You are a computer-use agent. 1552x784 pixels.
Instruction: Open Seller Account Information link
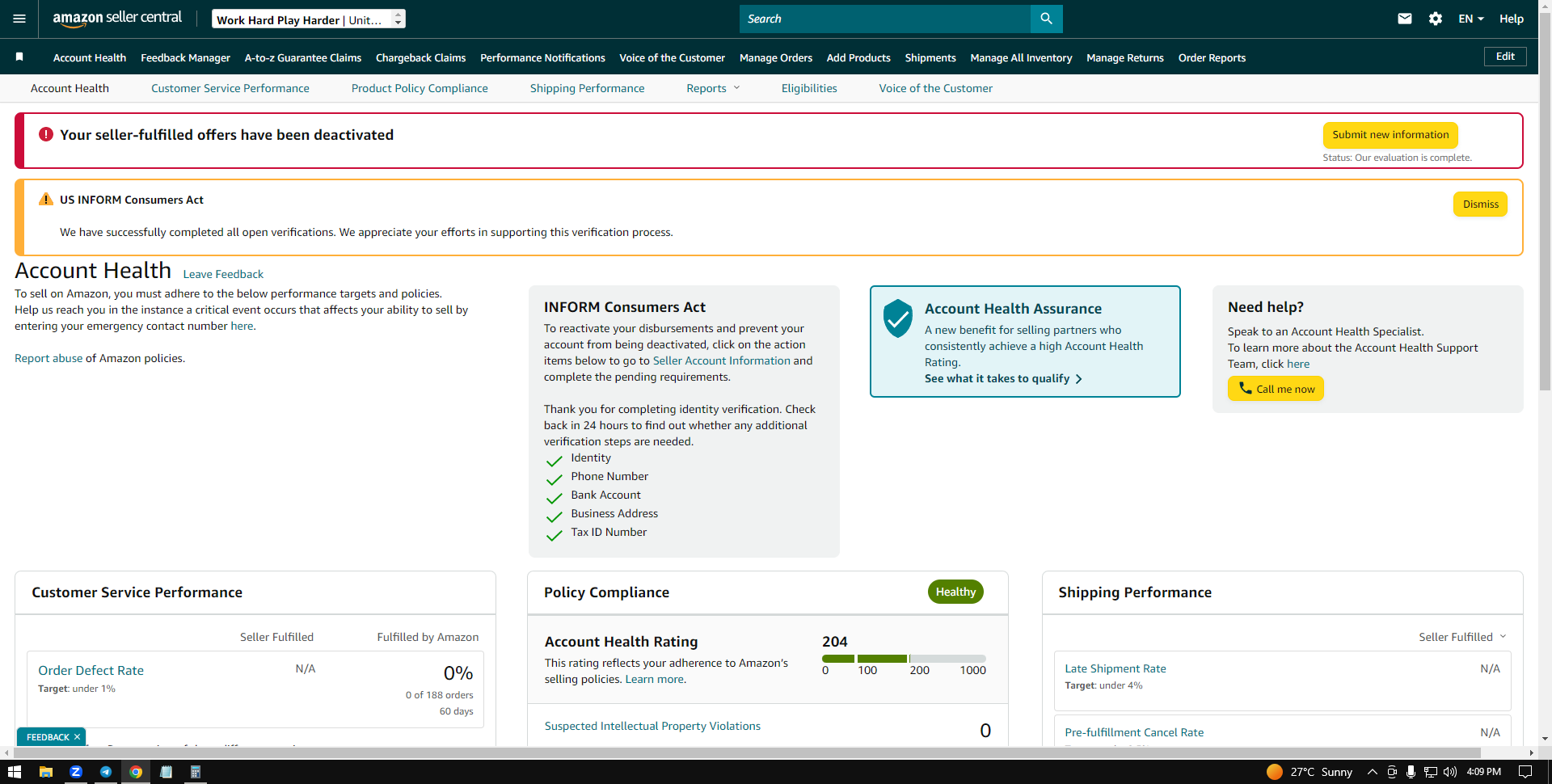pos(722,360)
